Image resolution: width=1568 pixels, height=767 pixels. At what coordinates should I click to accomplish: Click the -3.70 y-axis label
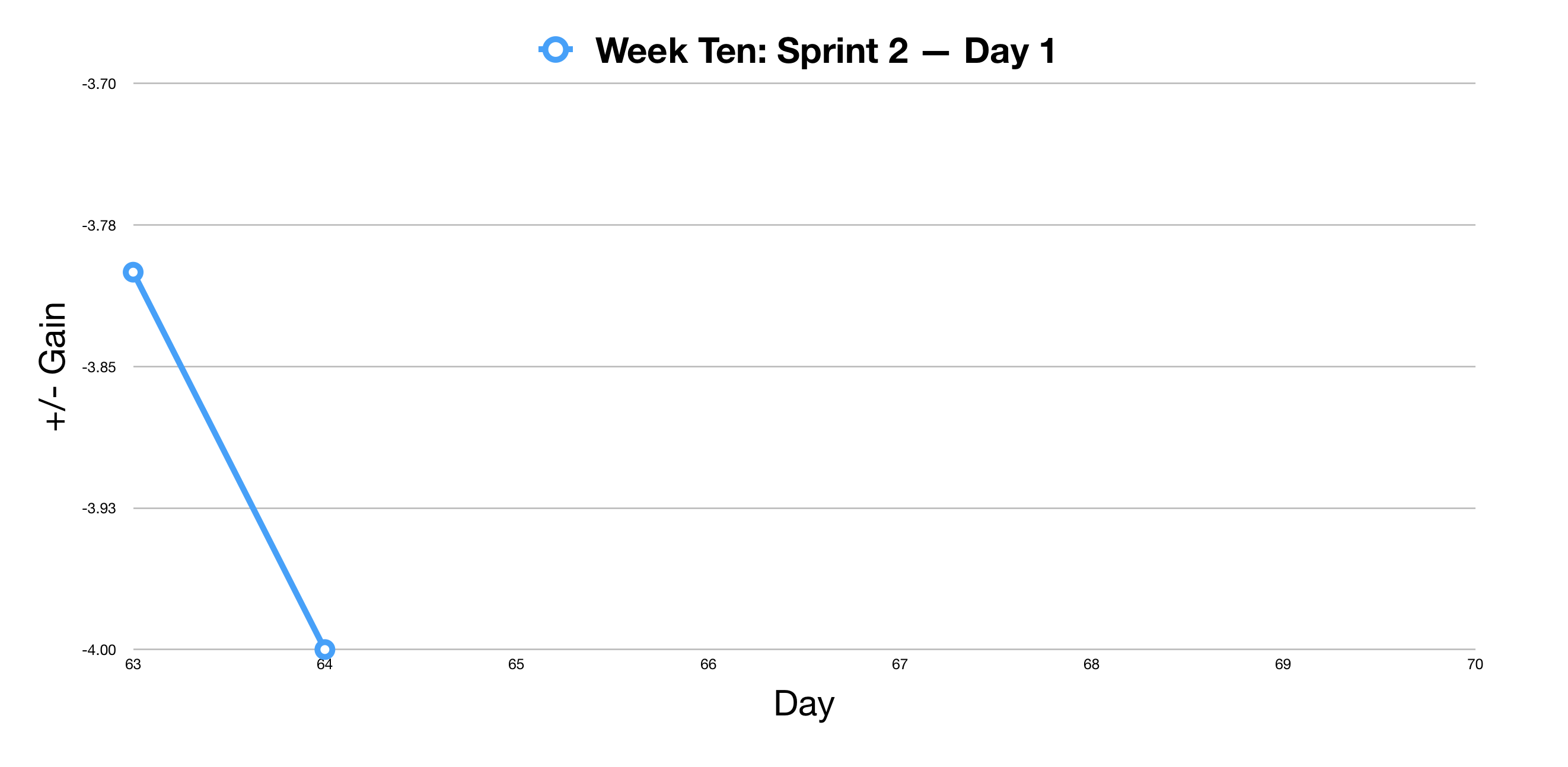pos(98,84)
